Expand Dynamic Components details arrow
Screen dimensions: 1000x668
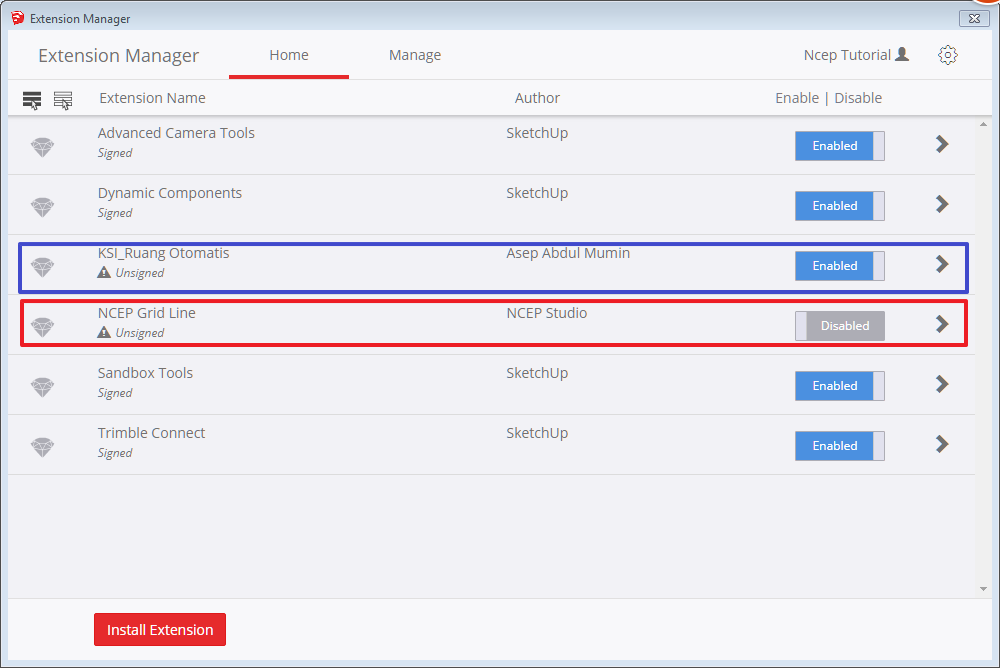tap(942, 204)
